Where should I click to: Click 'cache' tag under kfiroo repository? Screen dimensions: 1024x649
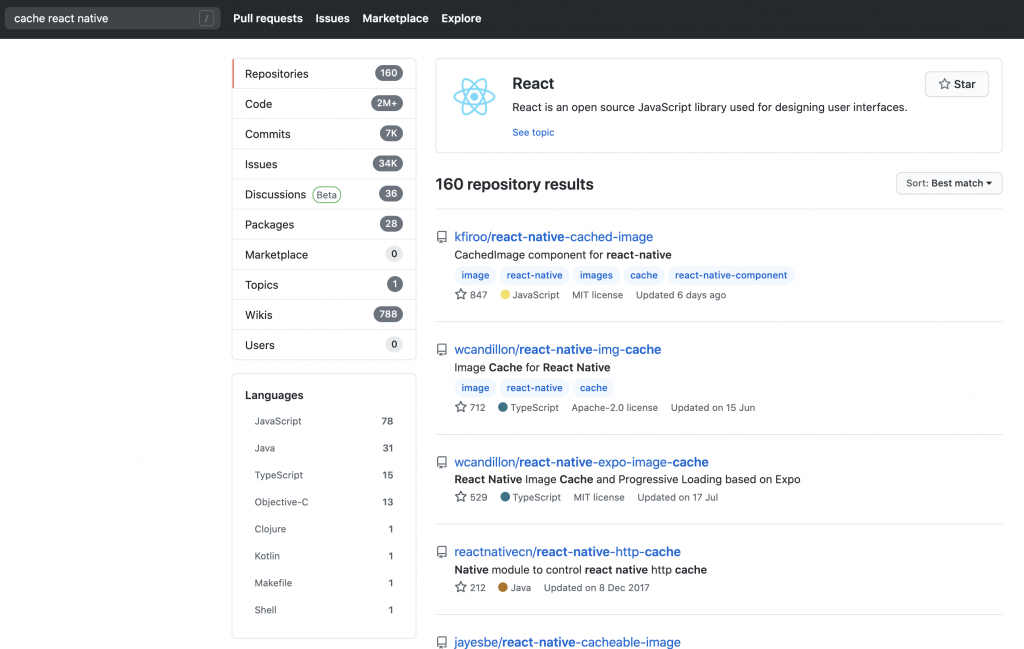[x=644, y=275]
